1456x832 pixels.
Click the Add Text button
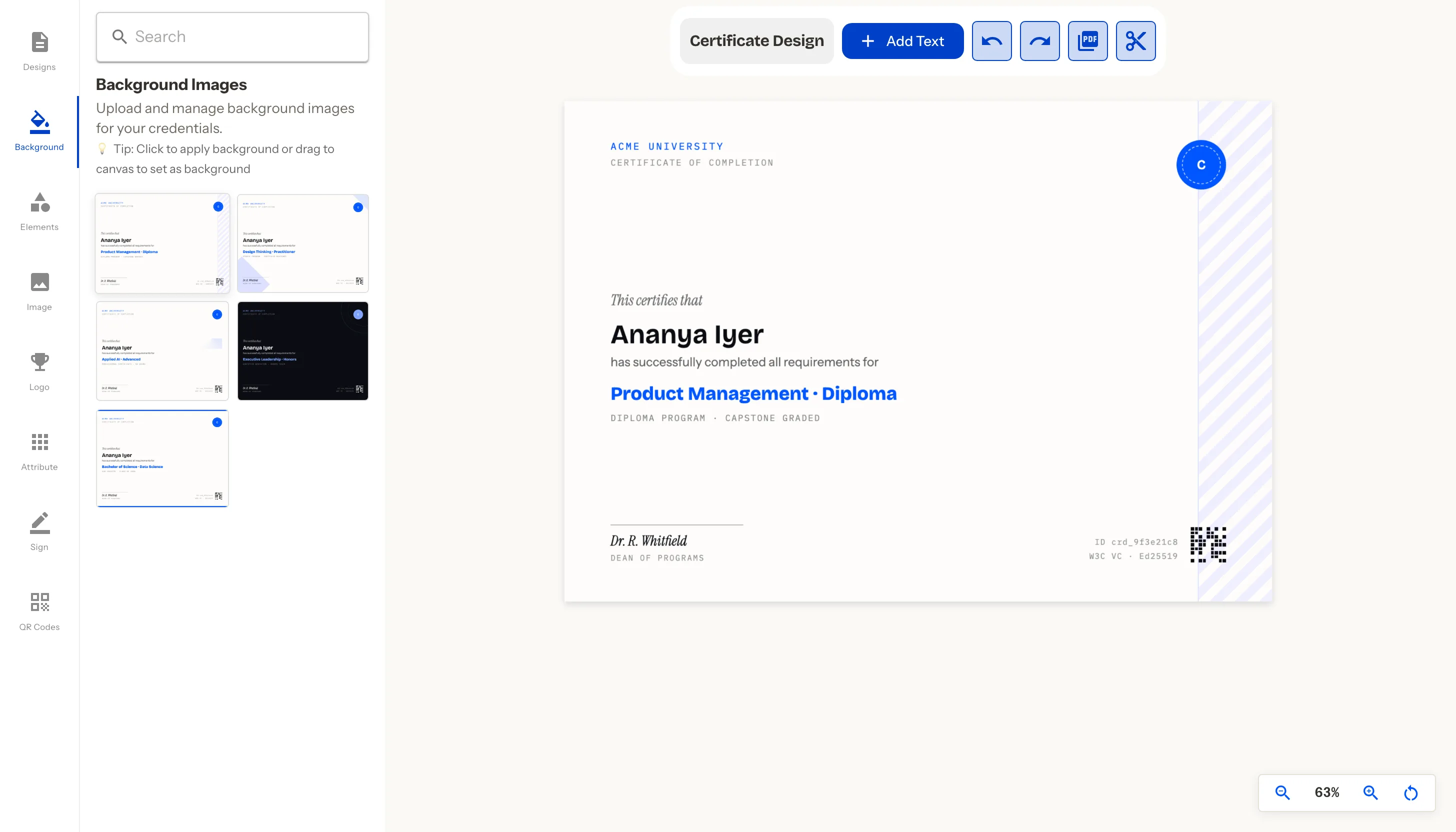point(902,41)
